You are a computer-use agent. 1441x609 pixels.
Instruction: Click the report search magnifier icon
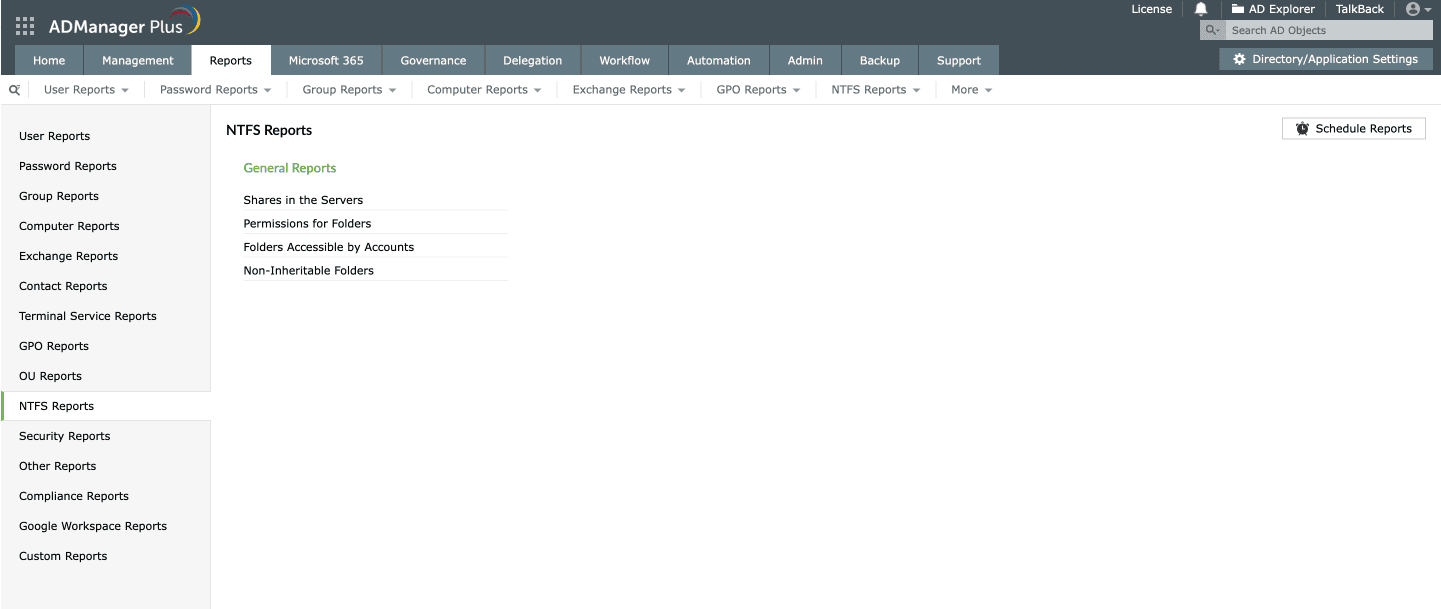tap(13, 89)
